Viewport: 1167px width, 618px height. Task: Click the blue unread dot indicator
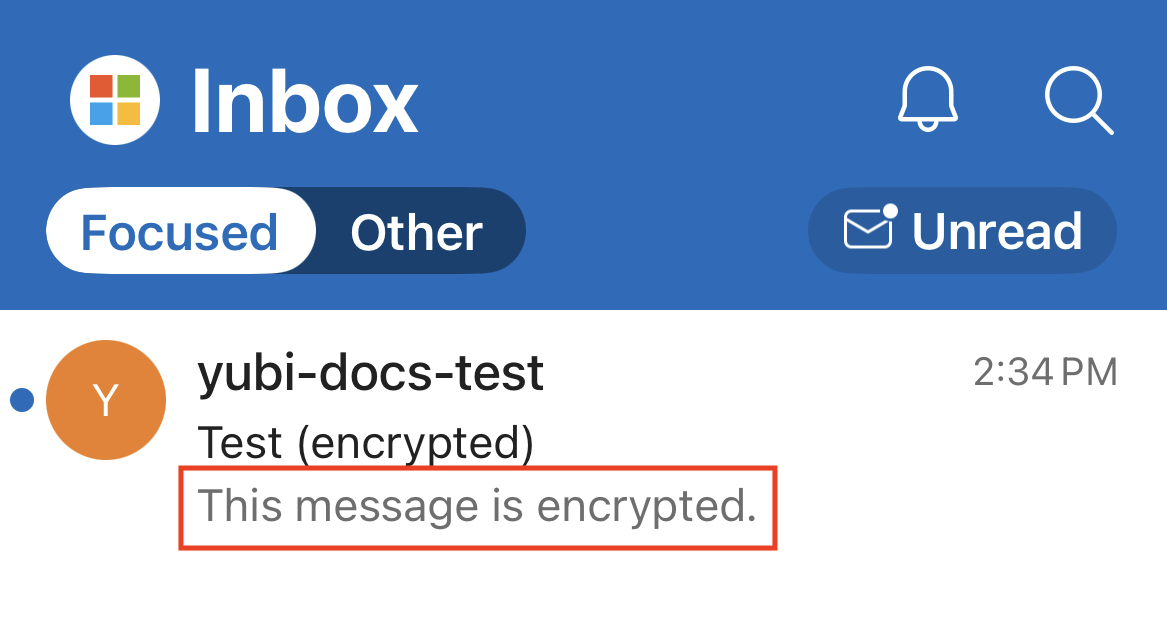coord(22,401)
